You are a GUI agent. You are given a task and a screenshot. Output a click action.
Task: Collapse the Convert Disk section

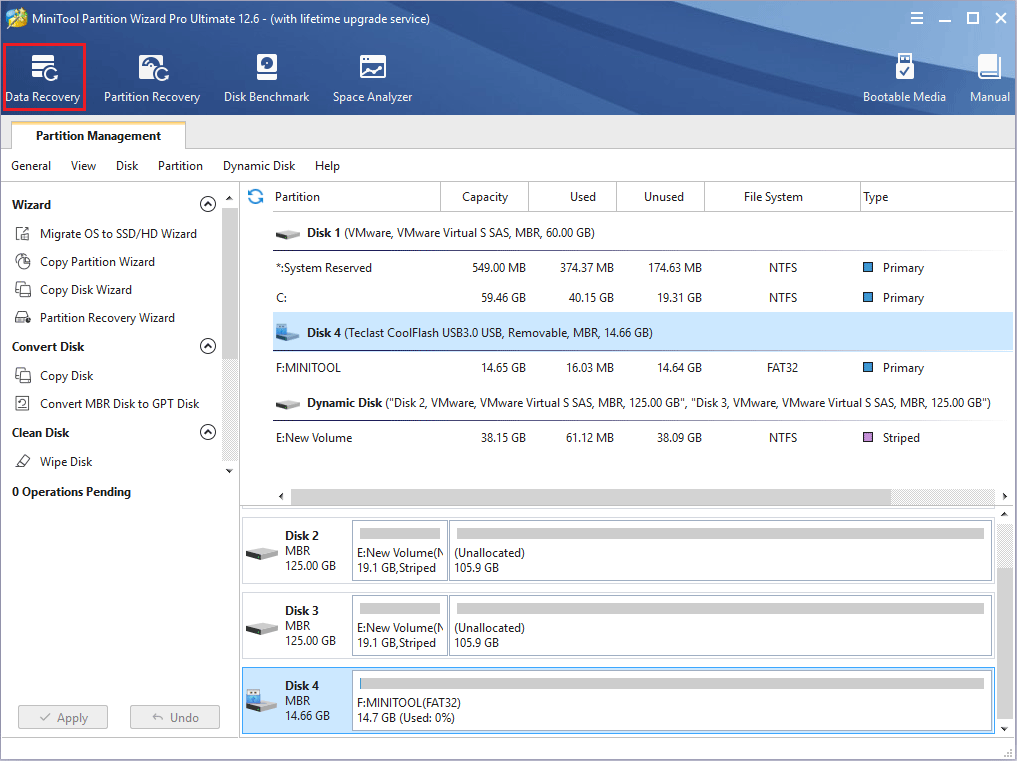point(207,346)
